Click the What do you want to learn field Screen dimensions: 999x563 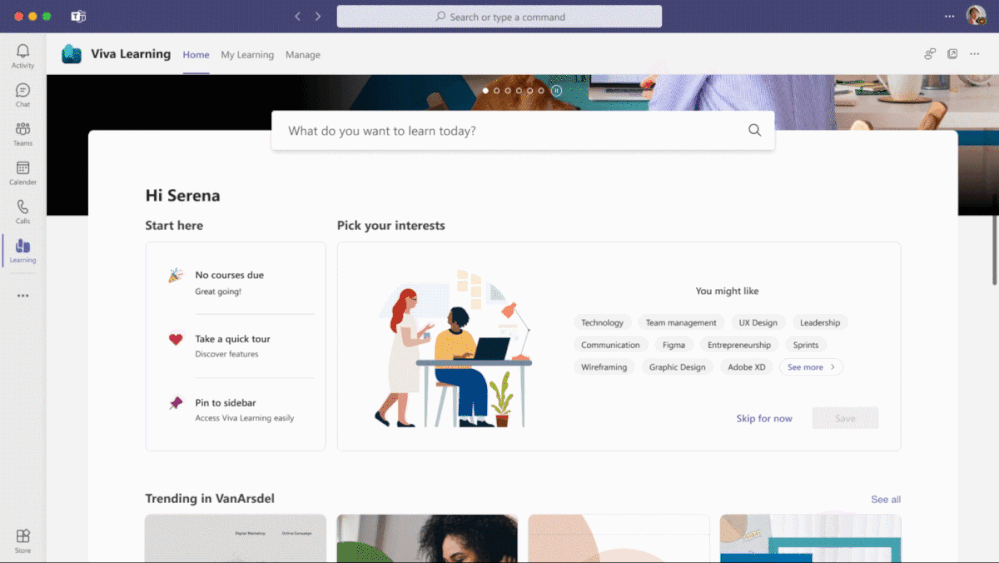click(x=523, y=131)
